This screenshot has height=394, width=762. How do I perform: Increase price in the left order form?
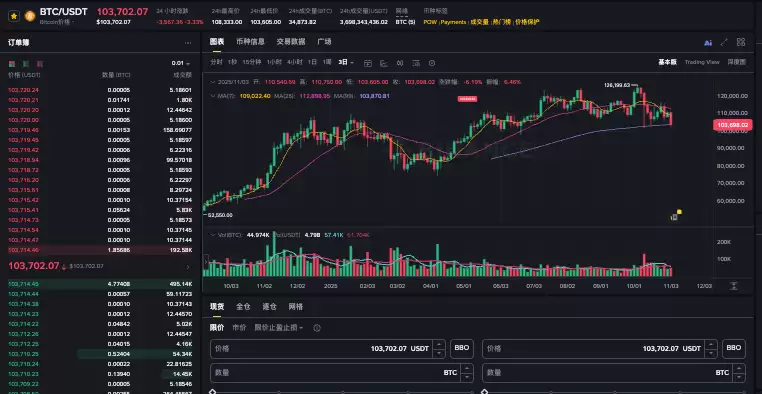(439, 344)
